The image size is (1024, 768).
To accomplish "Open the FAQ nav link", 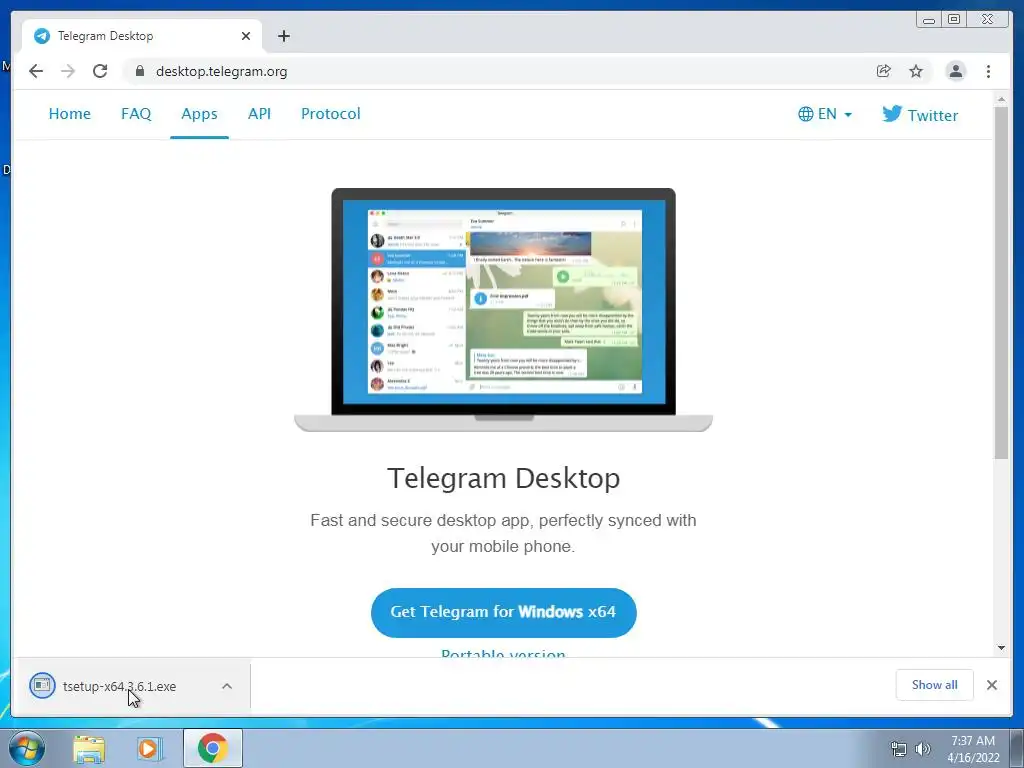I will pos(136,114).
